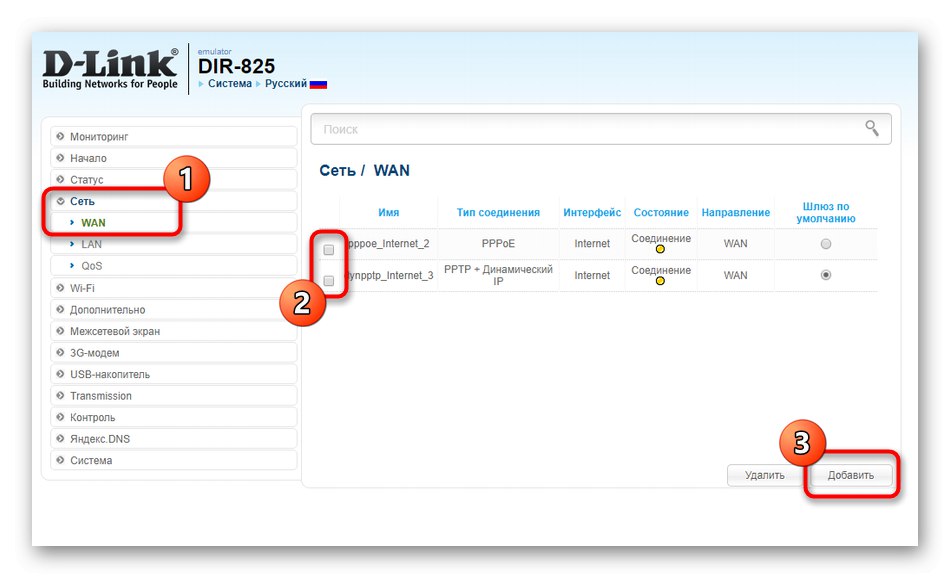Click the Интерфейс column header
The image size is (950, 578).
(x=592, y=212)
